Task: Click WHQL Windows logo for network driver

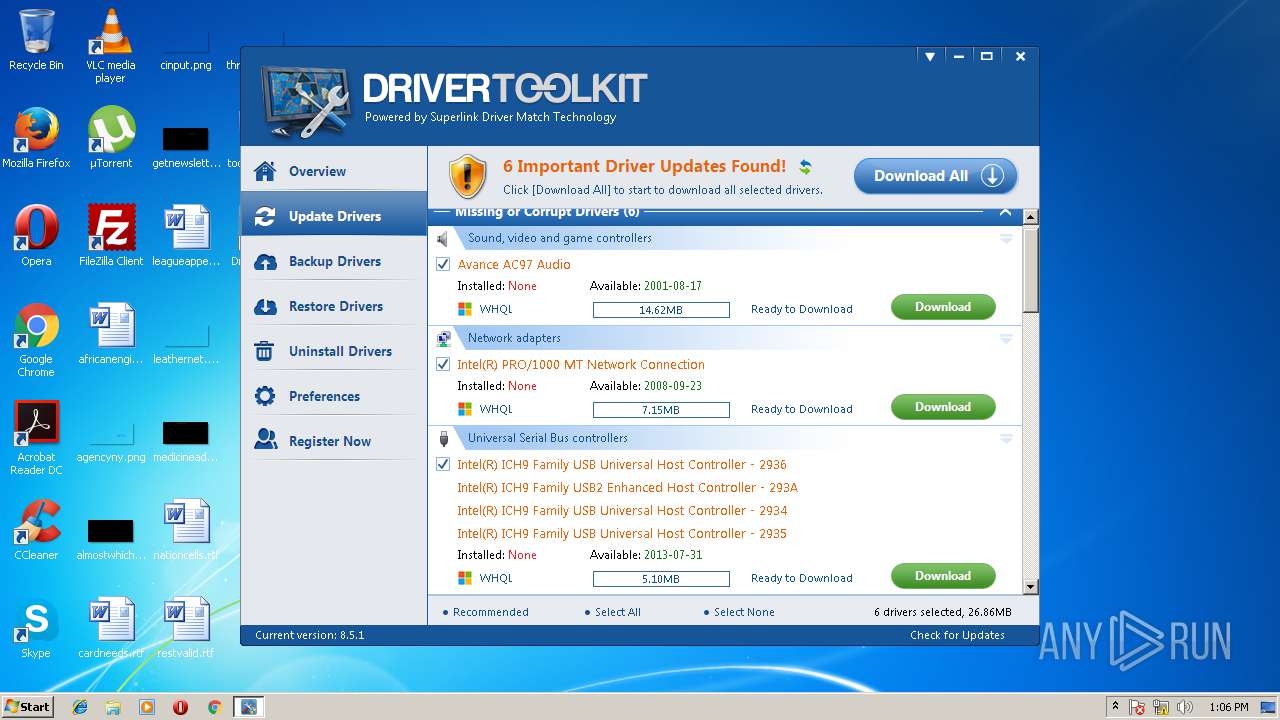Action: [x=465, y=409]
